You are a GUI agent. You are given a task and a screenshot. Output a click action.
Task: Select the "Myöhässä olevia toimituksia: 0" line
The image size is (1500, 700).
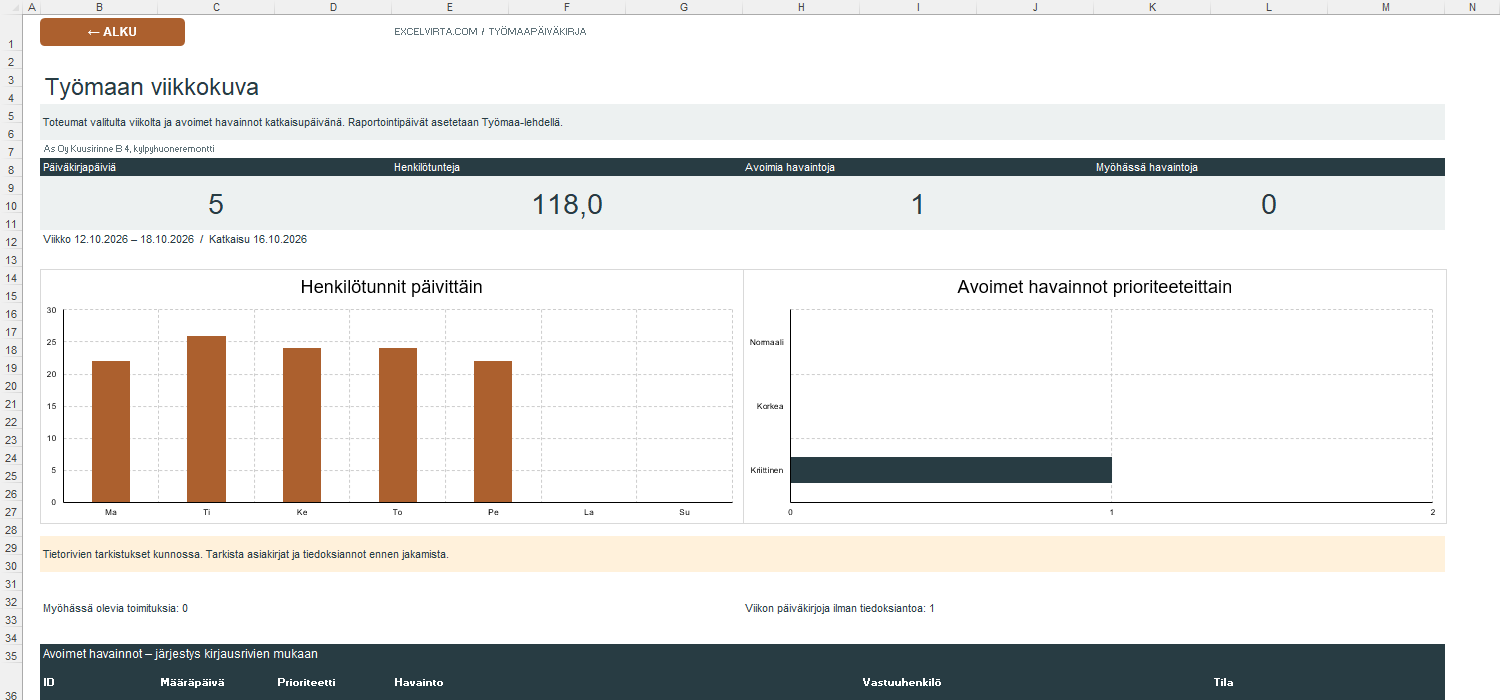[x=116, y=608]
